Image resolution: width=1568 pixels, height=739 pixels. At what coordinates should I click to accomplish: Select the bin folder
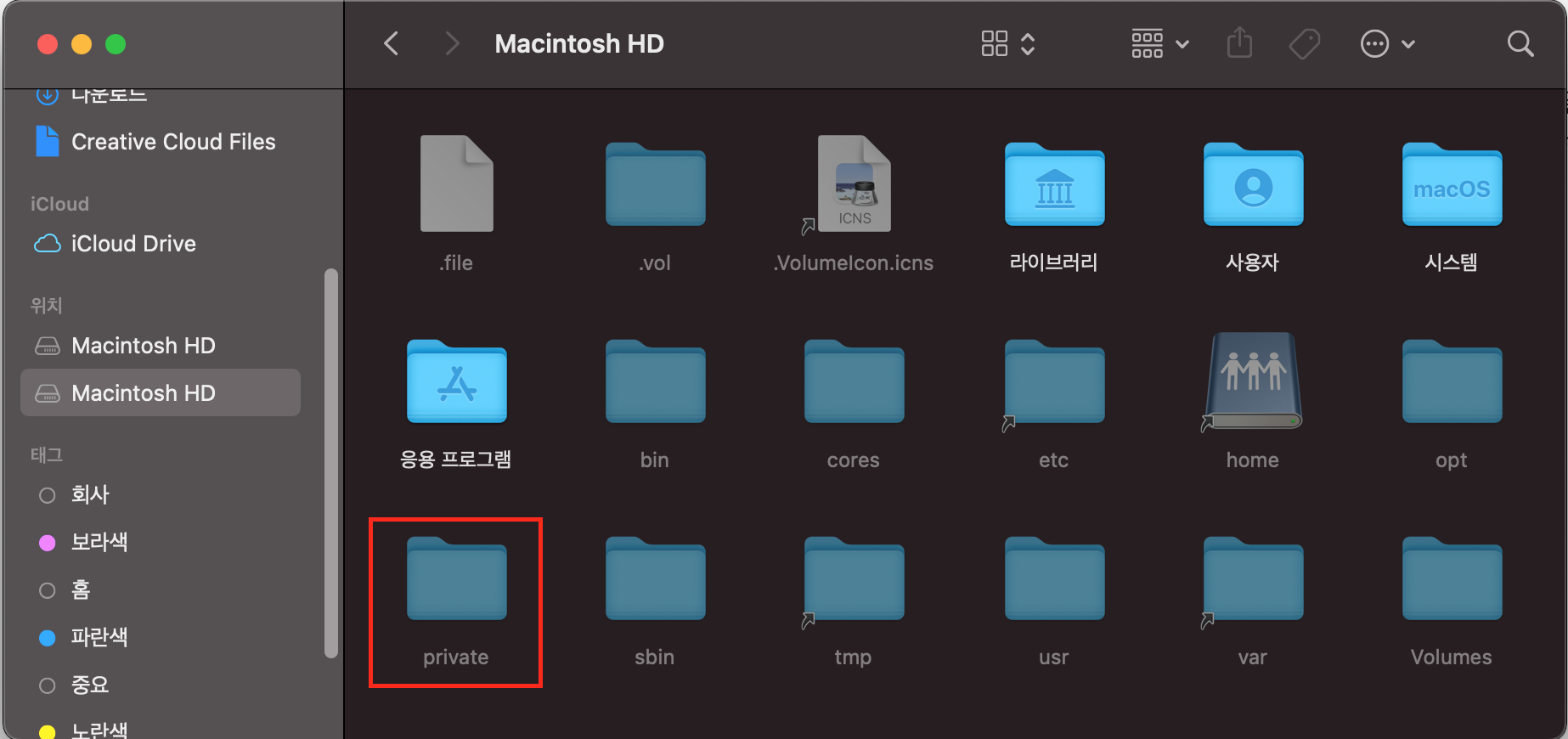click(x=655, y=381)
